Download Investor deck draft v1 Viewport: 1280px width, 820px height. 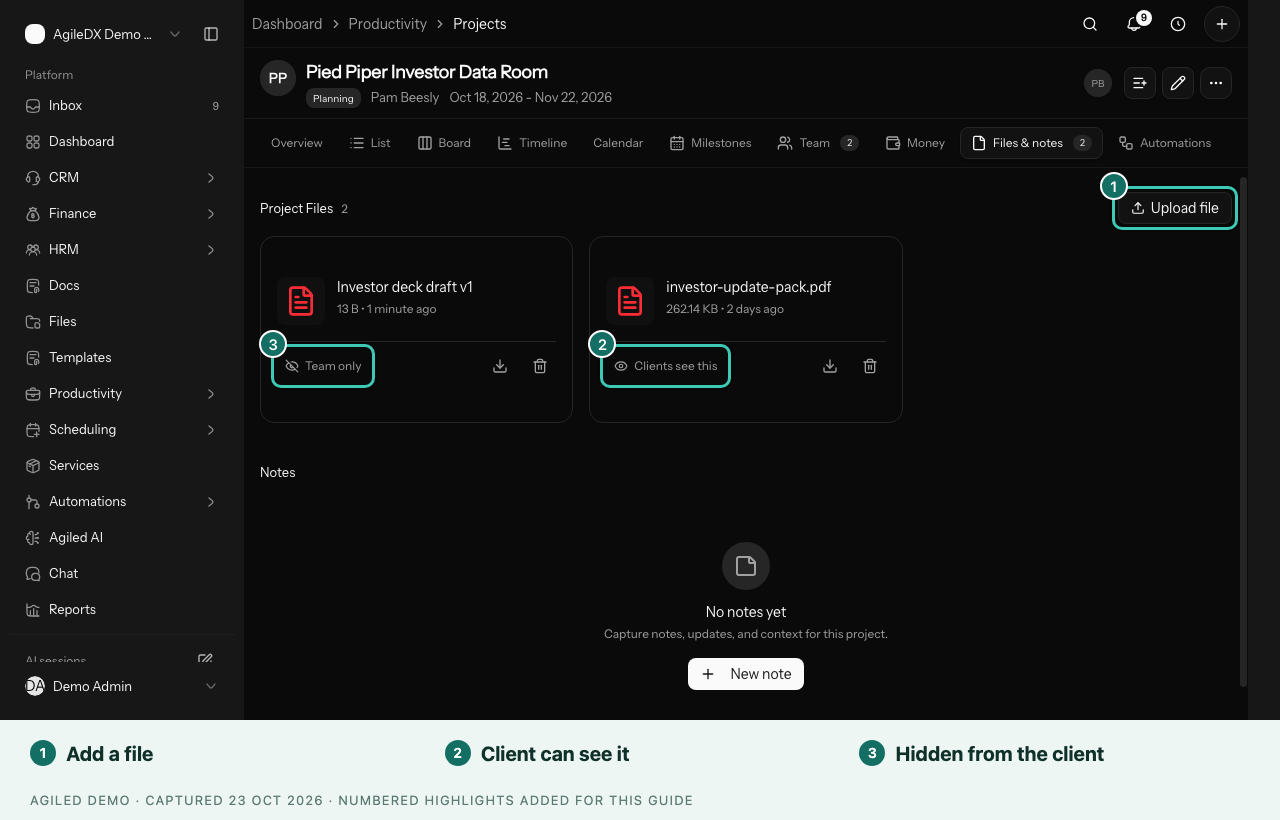tap(500, 366)
